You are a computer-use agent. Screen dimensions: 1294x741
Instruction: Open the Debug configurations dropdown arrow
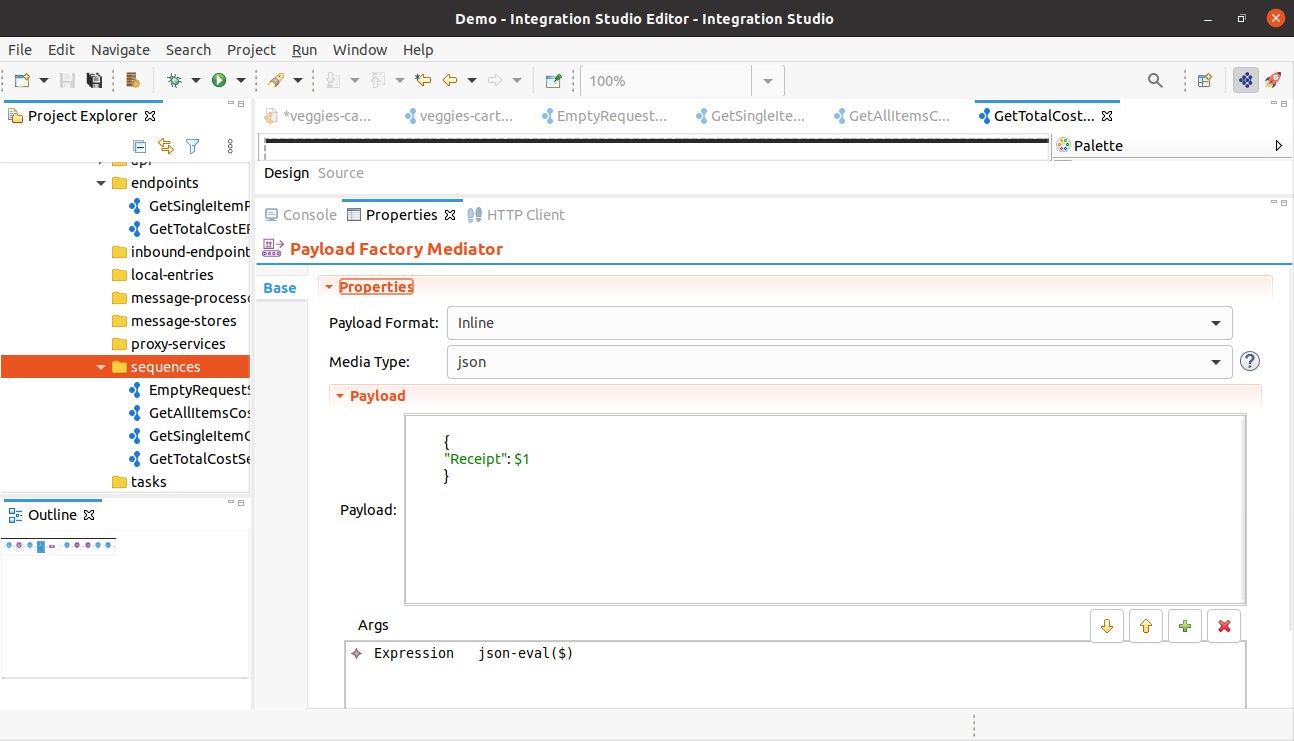[x=196, y=81]
